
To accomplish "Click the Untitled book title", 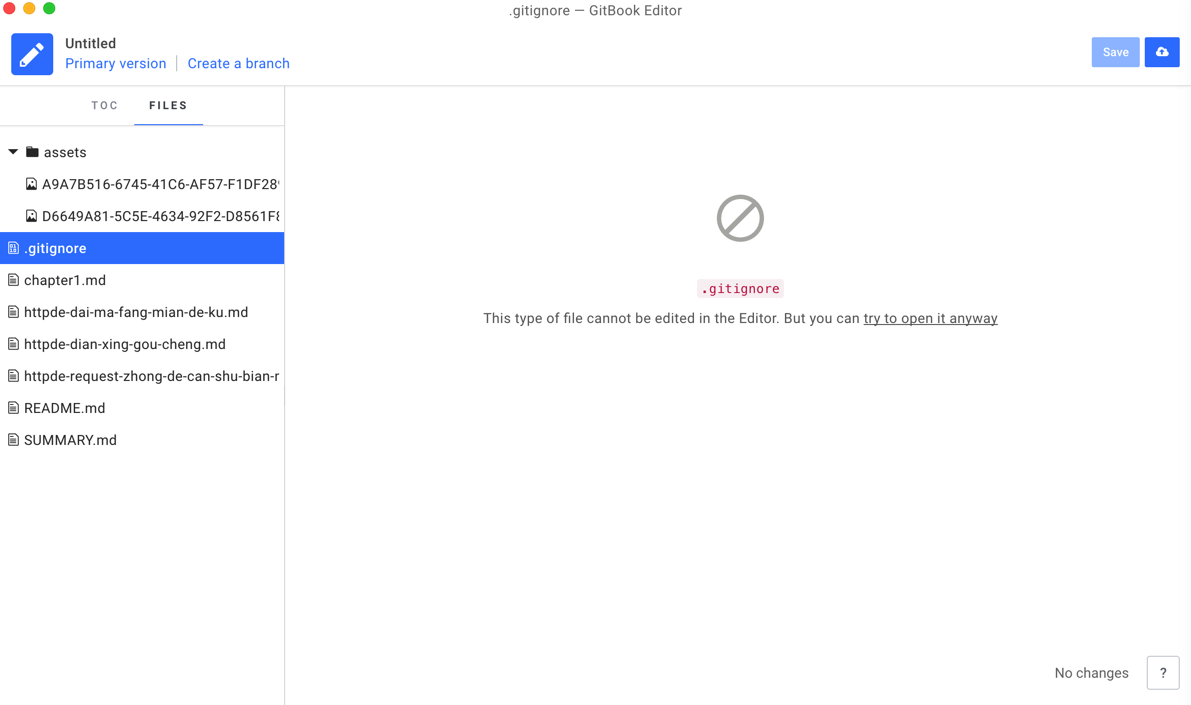I will tap(90, 43).
